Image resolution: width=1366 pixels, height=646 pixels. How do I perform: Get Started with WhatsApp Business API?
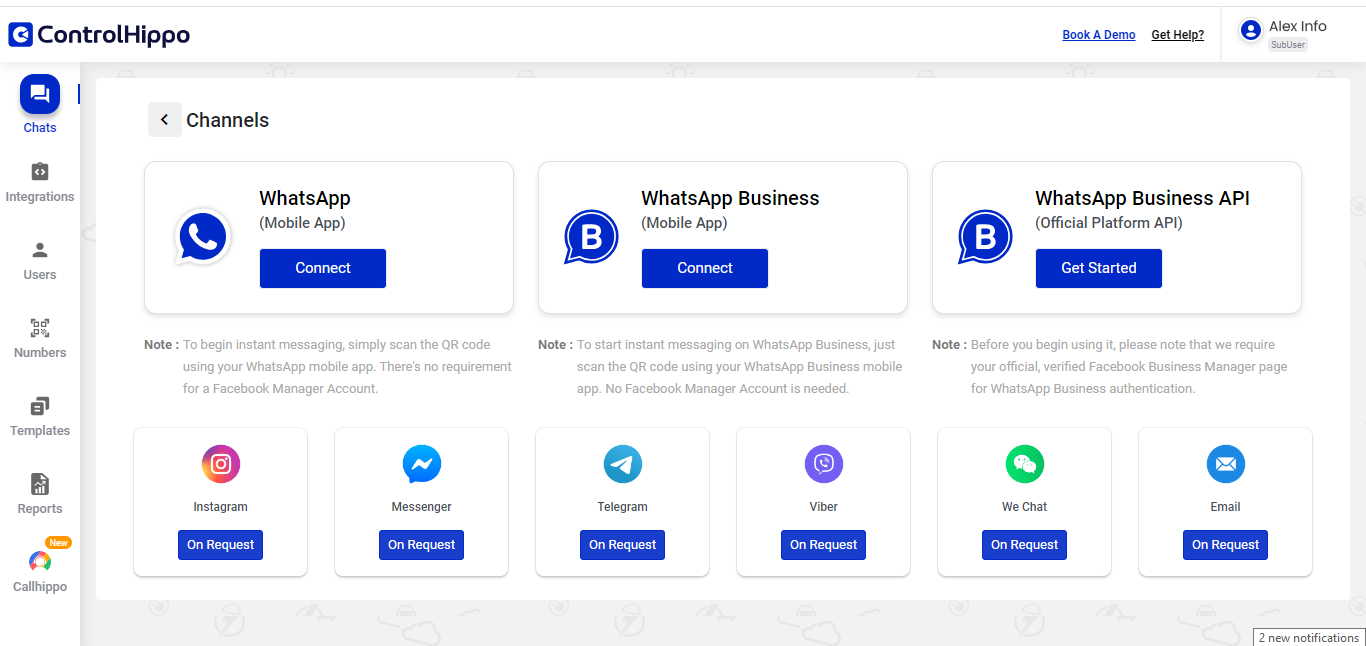pos(1099,268)
